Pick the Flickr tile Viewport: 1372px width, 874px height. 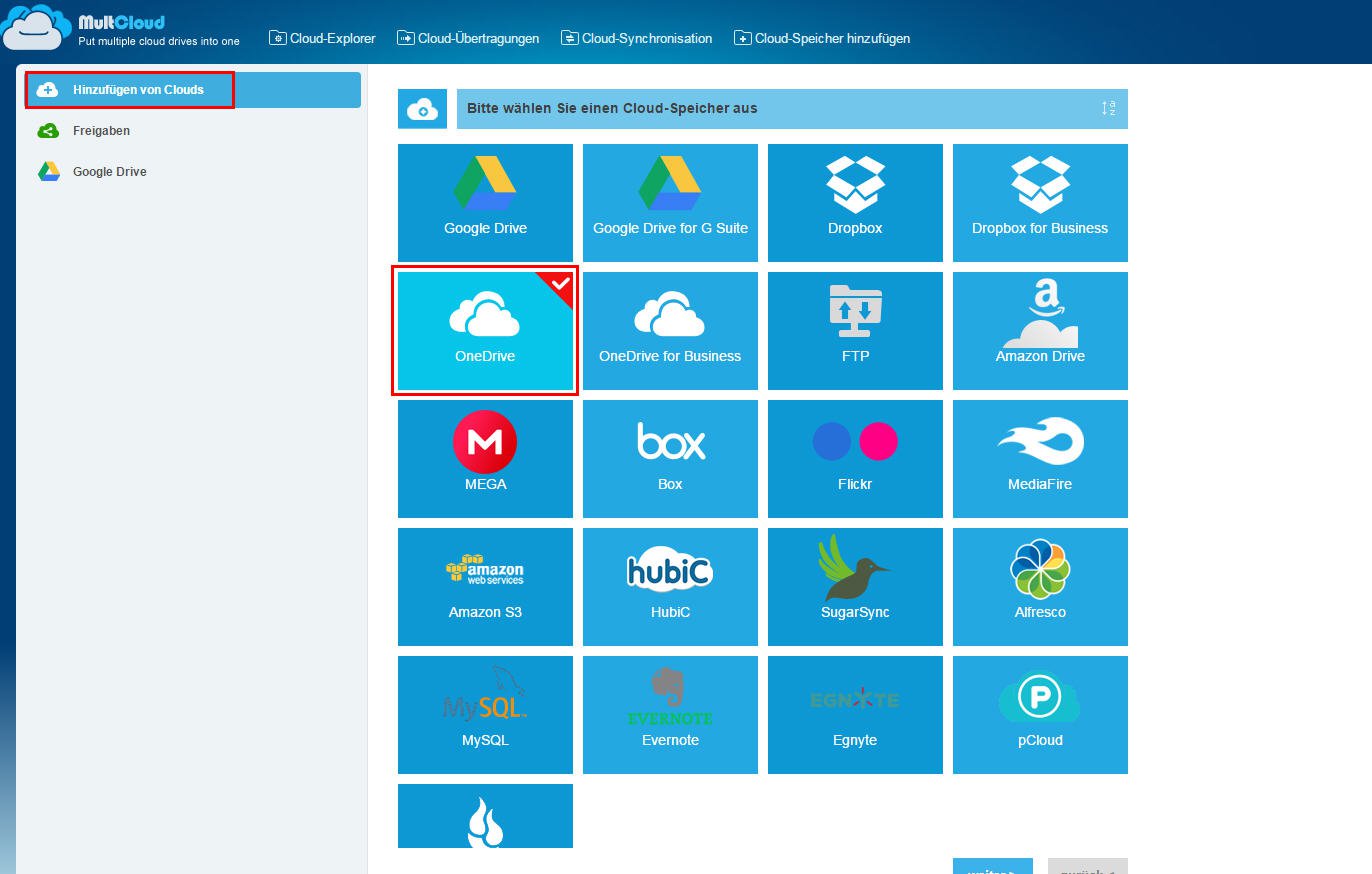(x=855, y=459)
